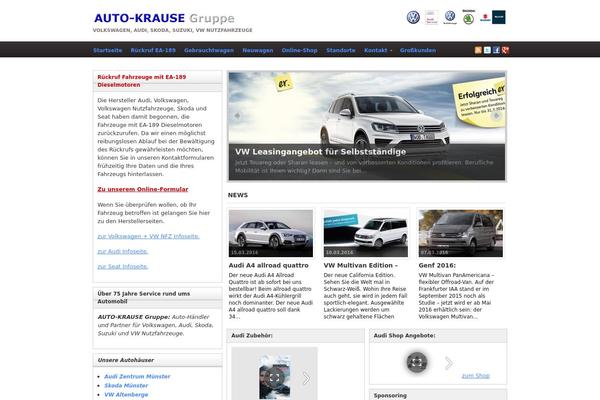The width and height of the screenshot is (600, 400).
Task: Open zur Seat Infoseite link
Action: 123,266
